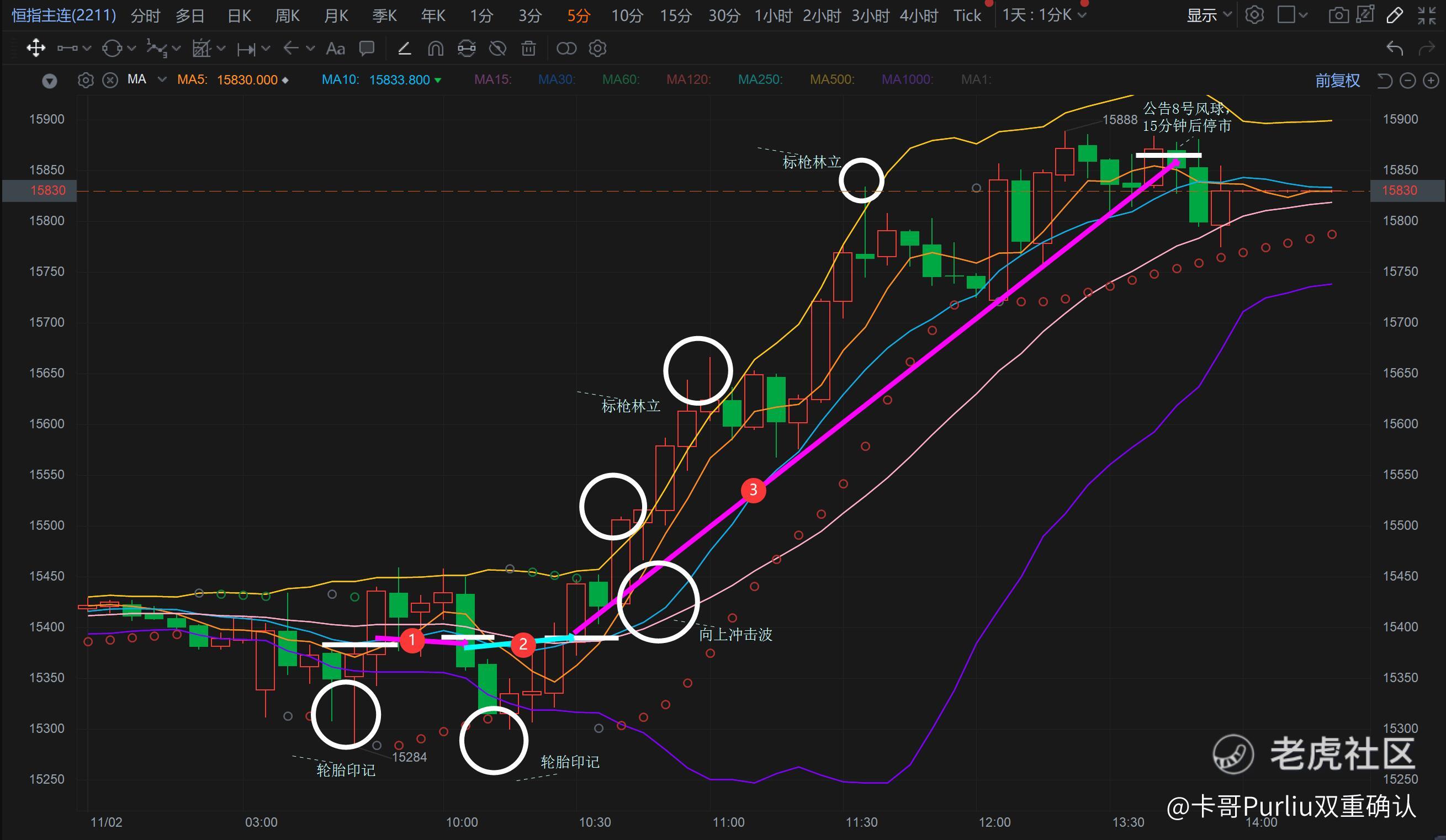Select the circle shape drawing tool
Image resolution: width=1446 pixels, height=840 pixels.
pos(112,48)
